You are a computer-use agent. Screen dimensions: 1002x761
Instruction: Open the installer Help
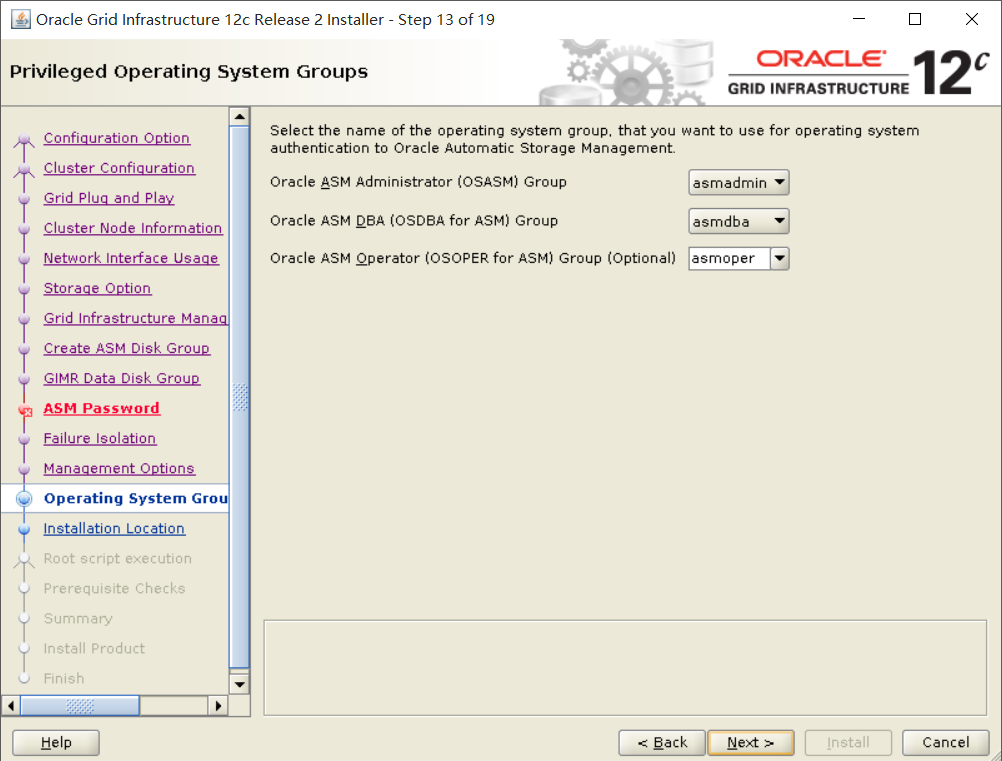[55, 742]
